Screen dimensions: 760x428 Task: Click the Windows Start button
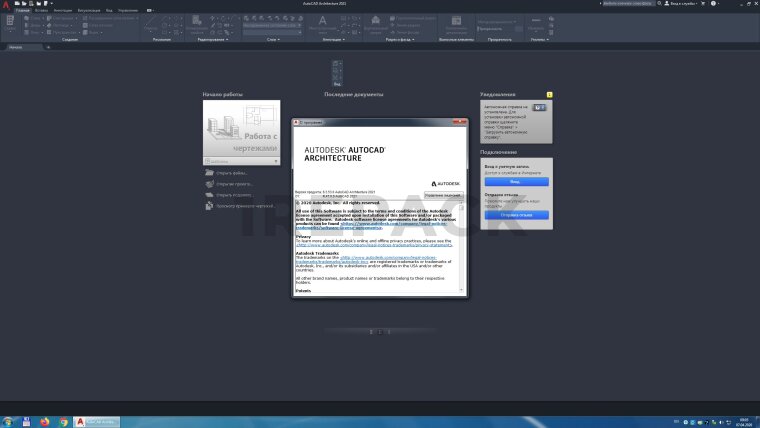[8, 420]
